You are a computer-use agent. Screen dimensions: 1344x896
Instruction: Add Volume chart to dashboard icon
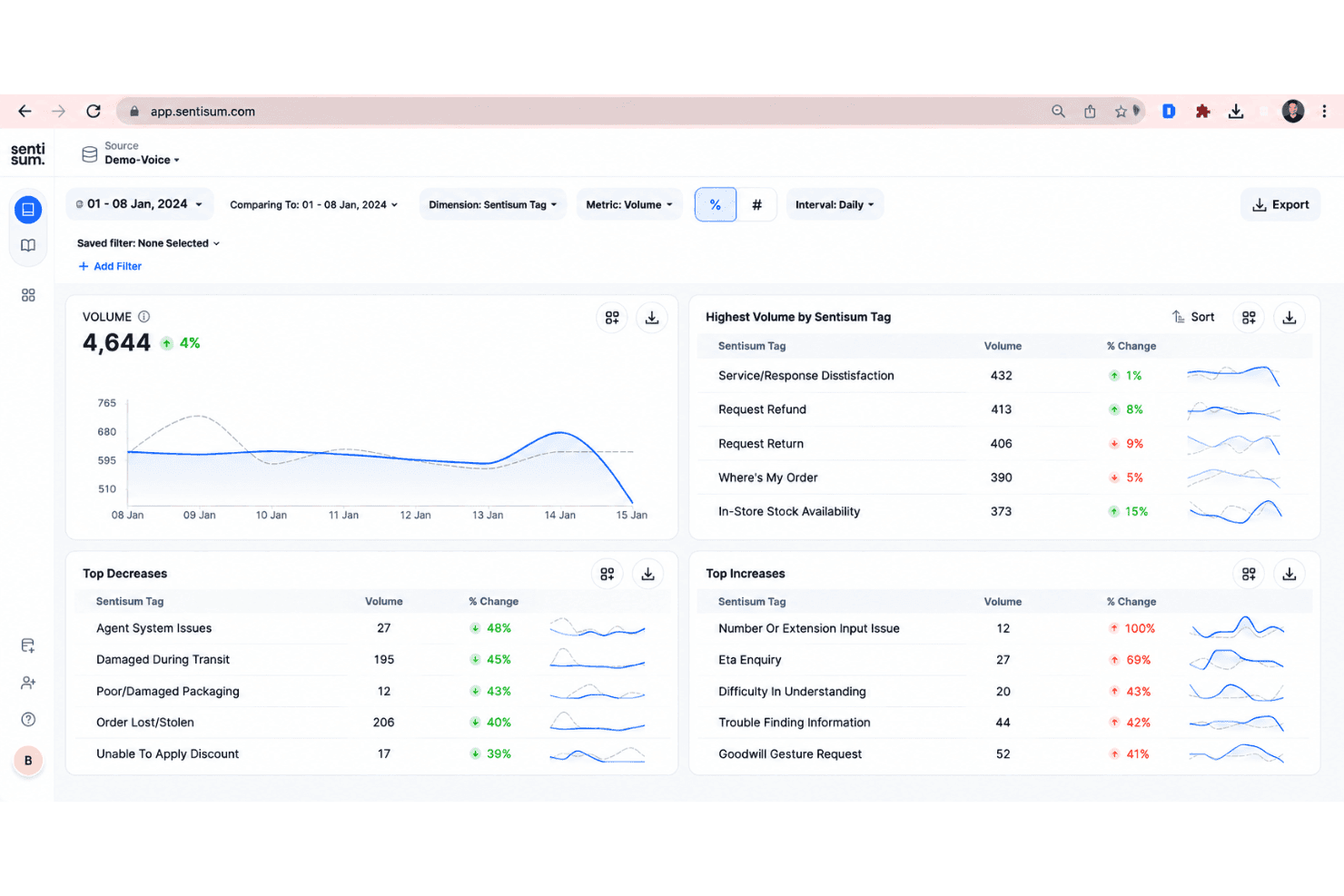612,318
